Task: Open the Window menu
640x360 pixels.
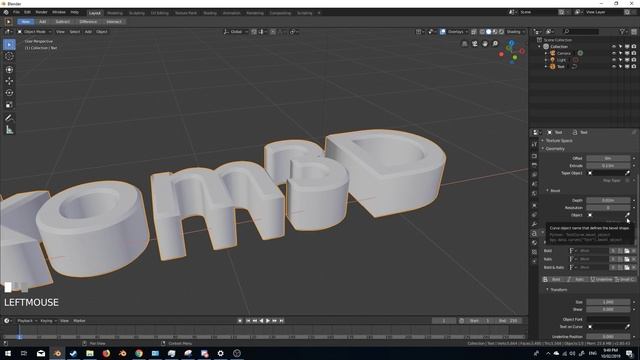Action: click(59, 13)
